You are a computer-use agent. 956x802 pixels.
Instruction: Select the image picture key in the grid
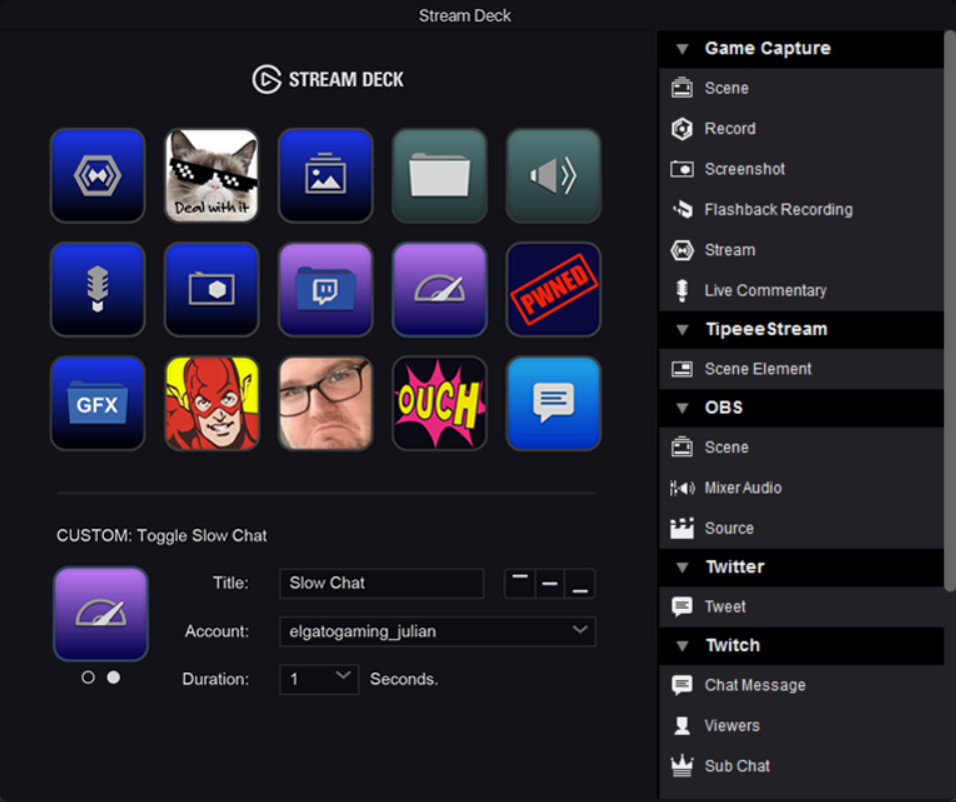tap(326, 176)
